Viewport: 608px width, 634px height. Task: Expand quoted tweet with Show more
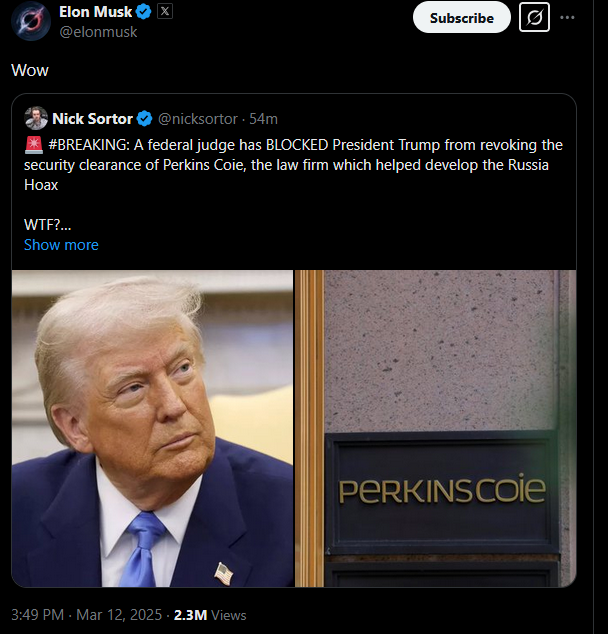(61, 245)
